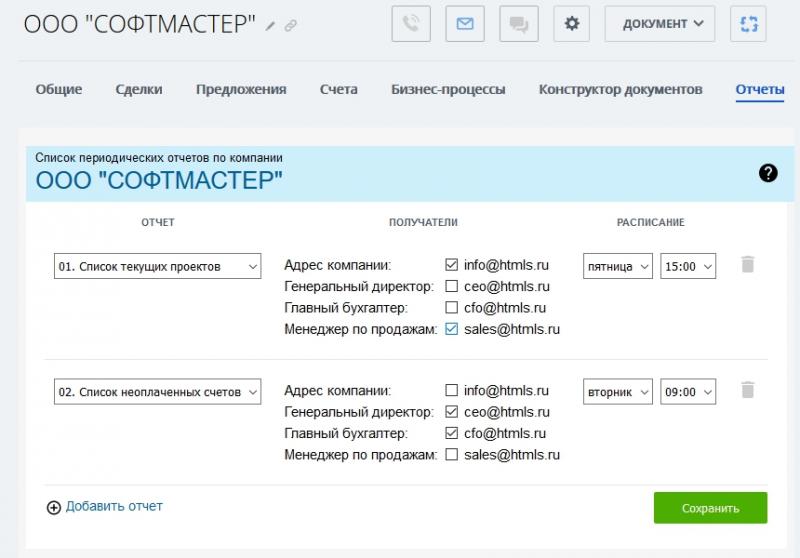Click the phone call icon button
800x558 pixels.
click(x=411, y=24)
